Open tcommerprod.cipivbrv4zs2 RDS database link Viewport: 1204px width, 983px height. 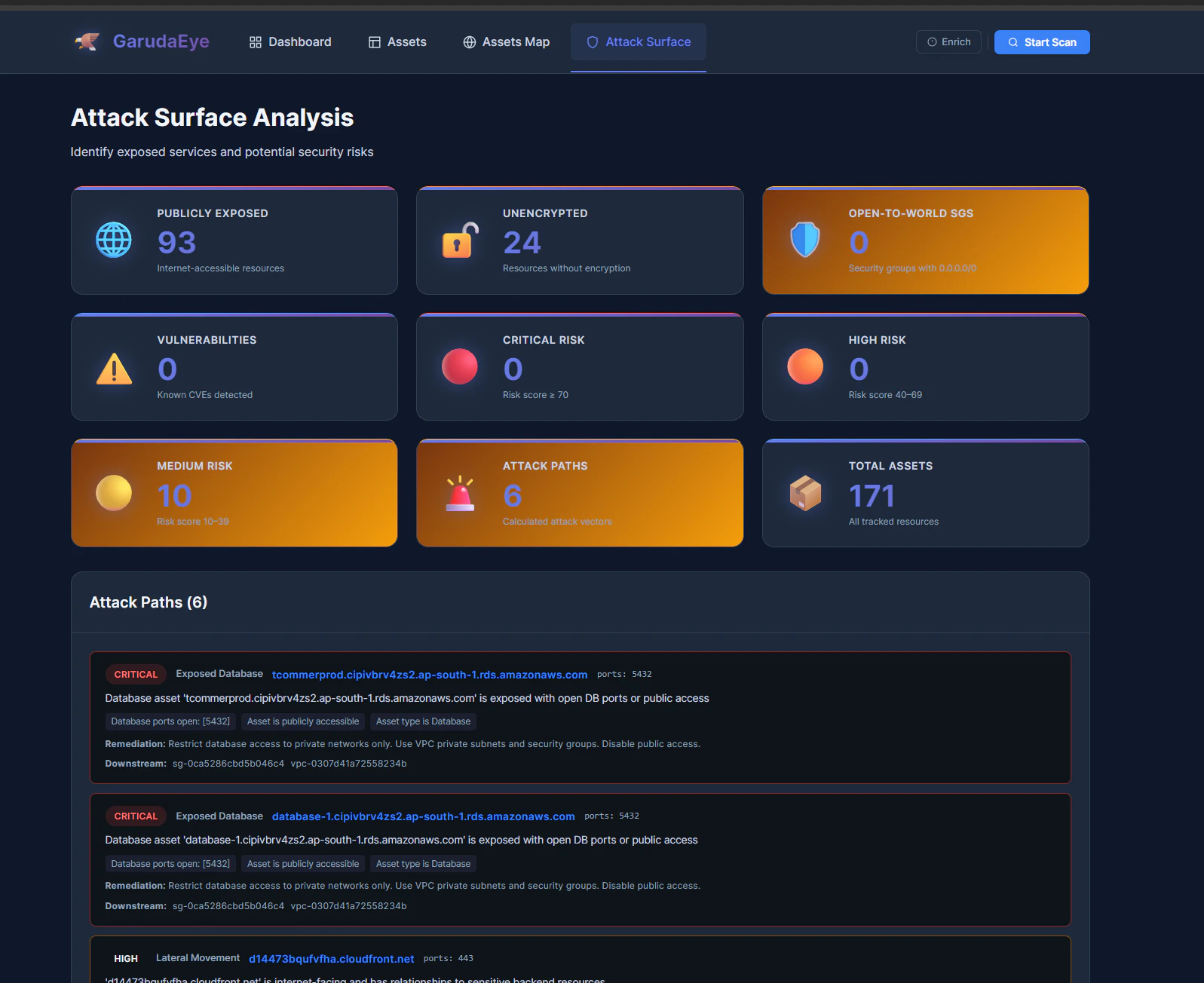coord(430,675)
